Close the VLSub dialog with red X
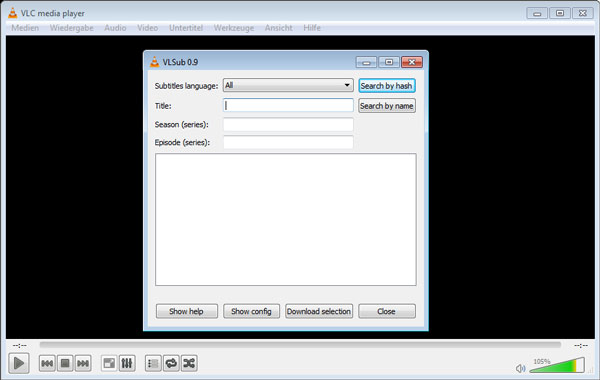The height and width of the screenshot is (380, 600). (412, 62)
